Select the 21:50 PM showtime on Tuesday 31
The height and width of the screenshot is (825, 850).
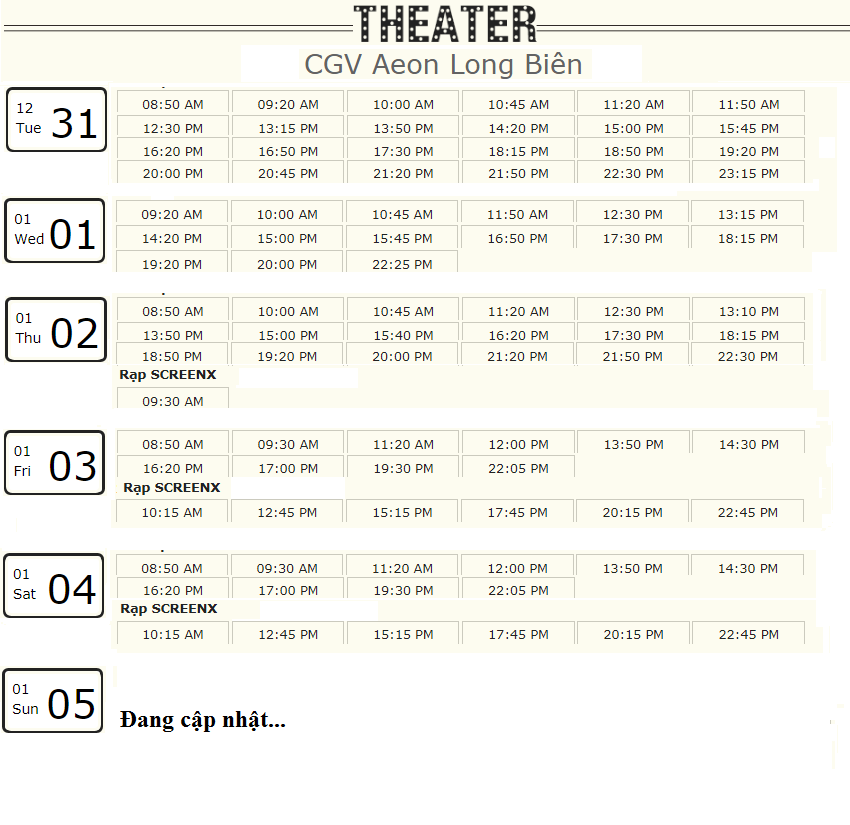pos(518,172)
